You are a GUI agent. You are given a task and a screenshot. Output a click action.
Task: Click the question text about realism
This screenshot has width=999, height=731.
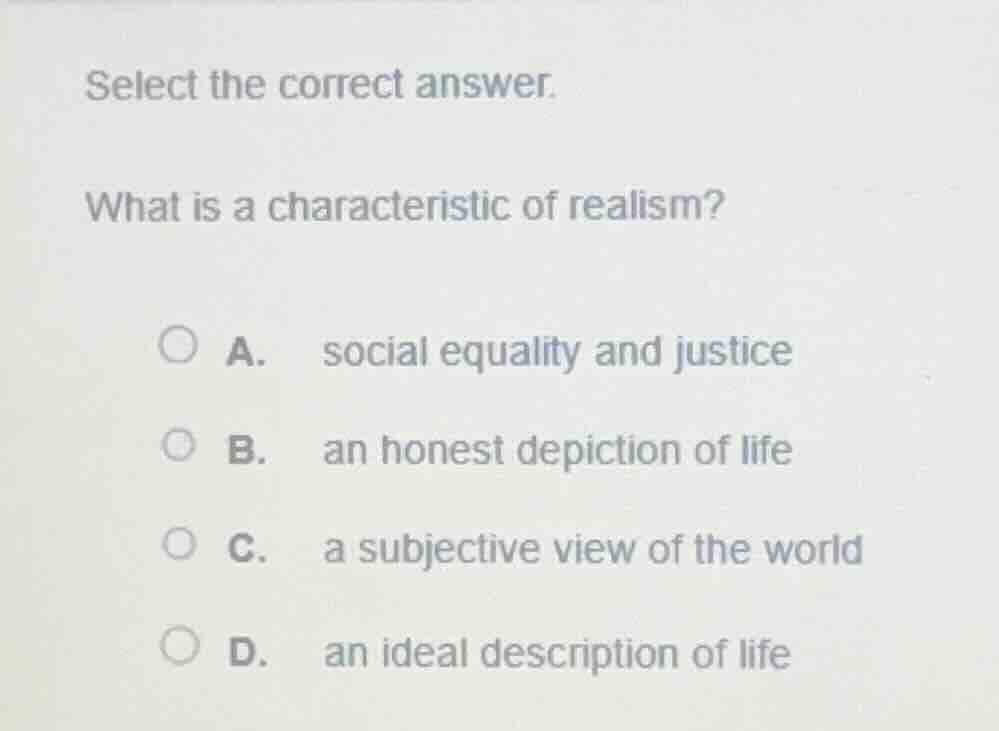click(404, 206)
